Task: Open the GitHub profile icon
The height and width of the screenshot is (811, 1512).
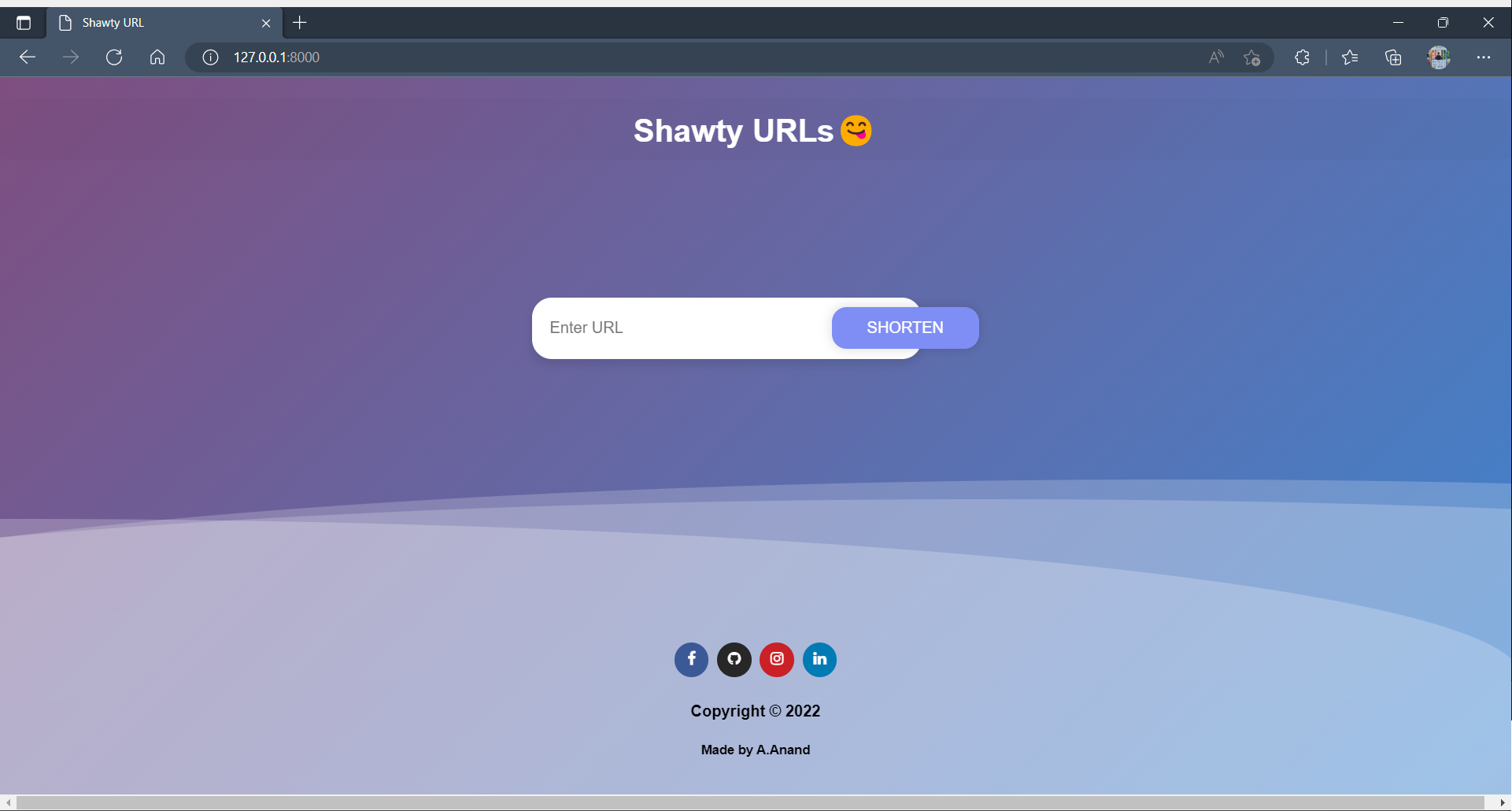Action: pyautogui.click(x=734, y=660)
